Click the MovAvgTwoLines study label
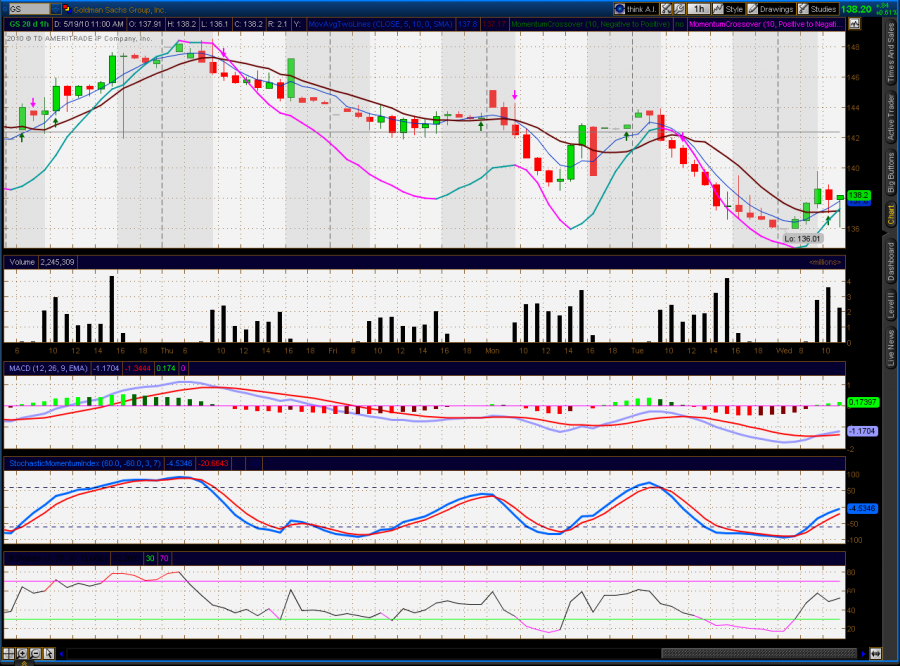The image size is (900, 666). tap(380, 24)
